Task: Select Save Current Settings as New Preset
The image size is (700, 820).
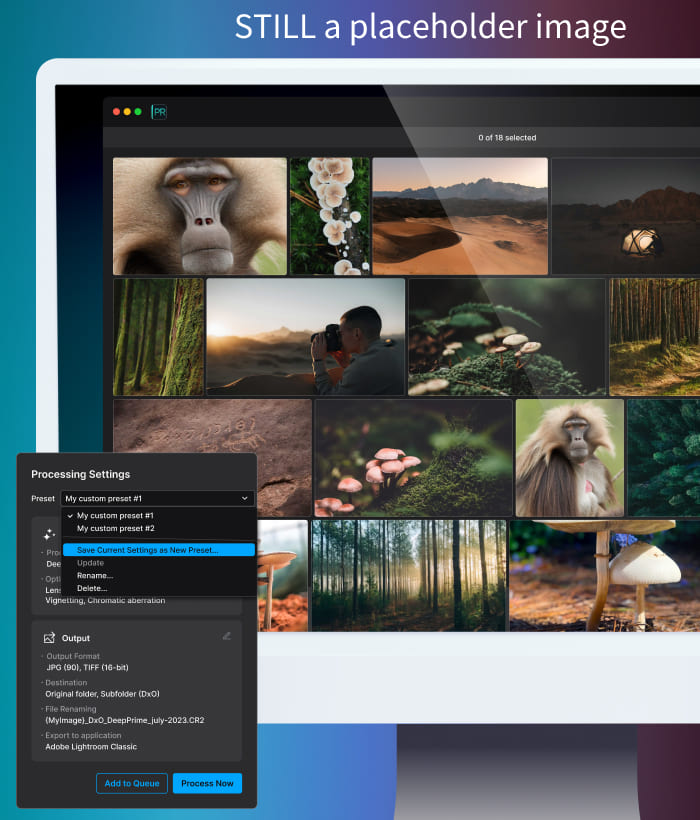Action: [147, 550]
